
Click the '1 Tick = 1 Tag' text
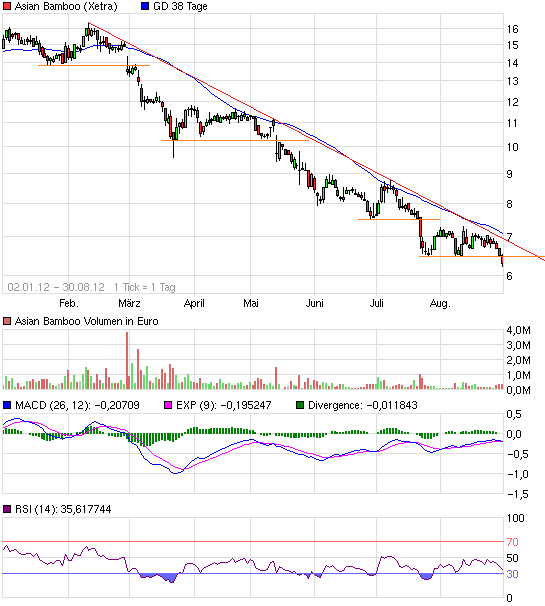coord(145,287)
